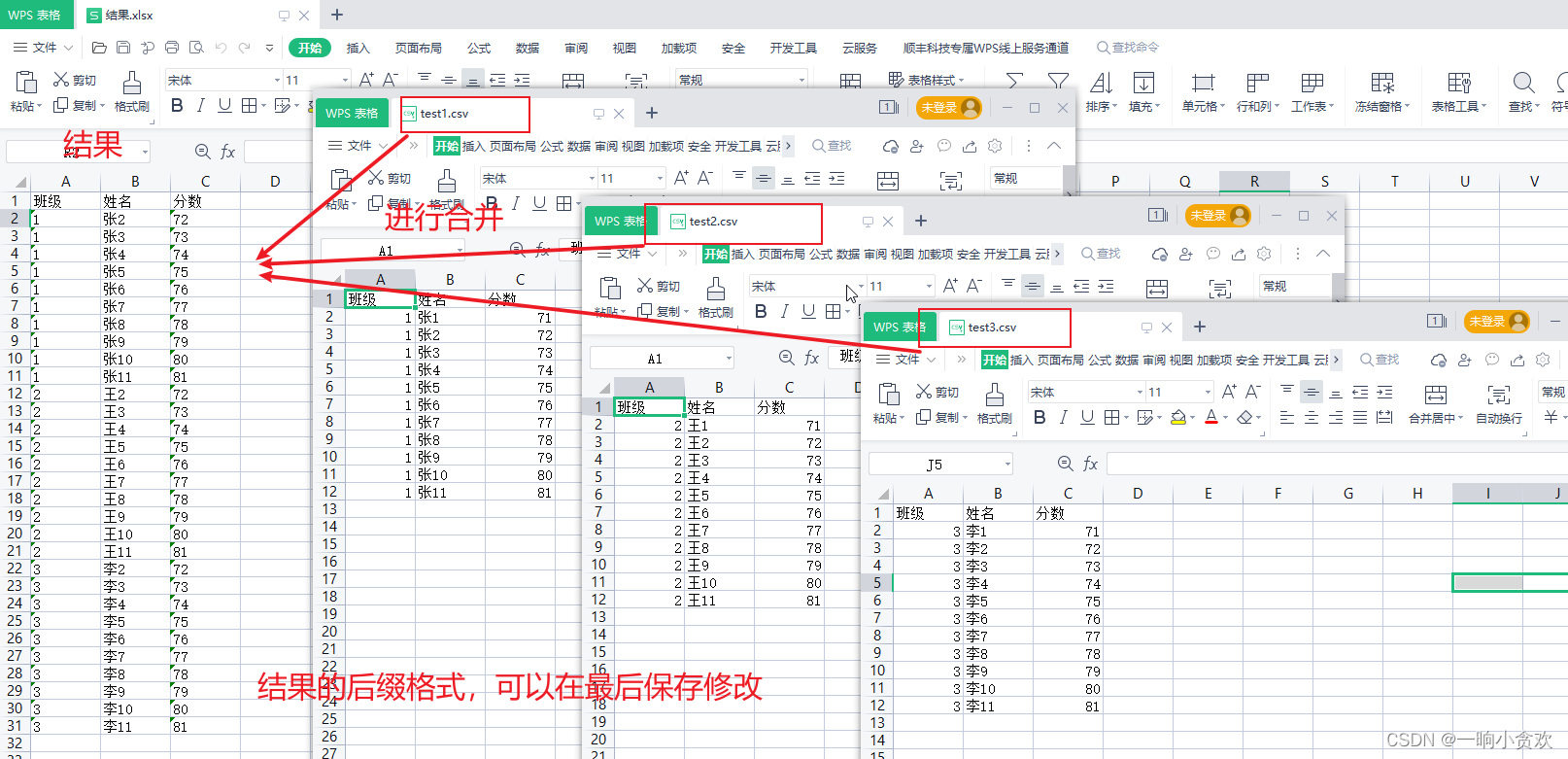This screenshot has height=759, width=1568.
Task: Click cloud sync icon in test1.csv window
Action: coord(891,146)
